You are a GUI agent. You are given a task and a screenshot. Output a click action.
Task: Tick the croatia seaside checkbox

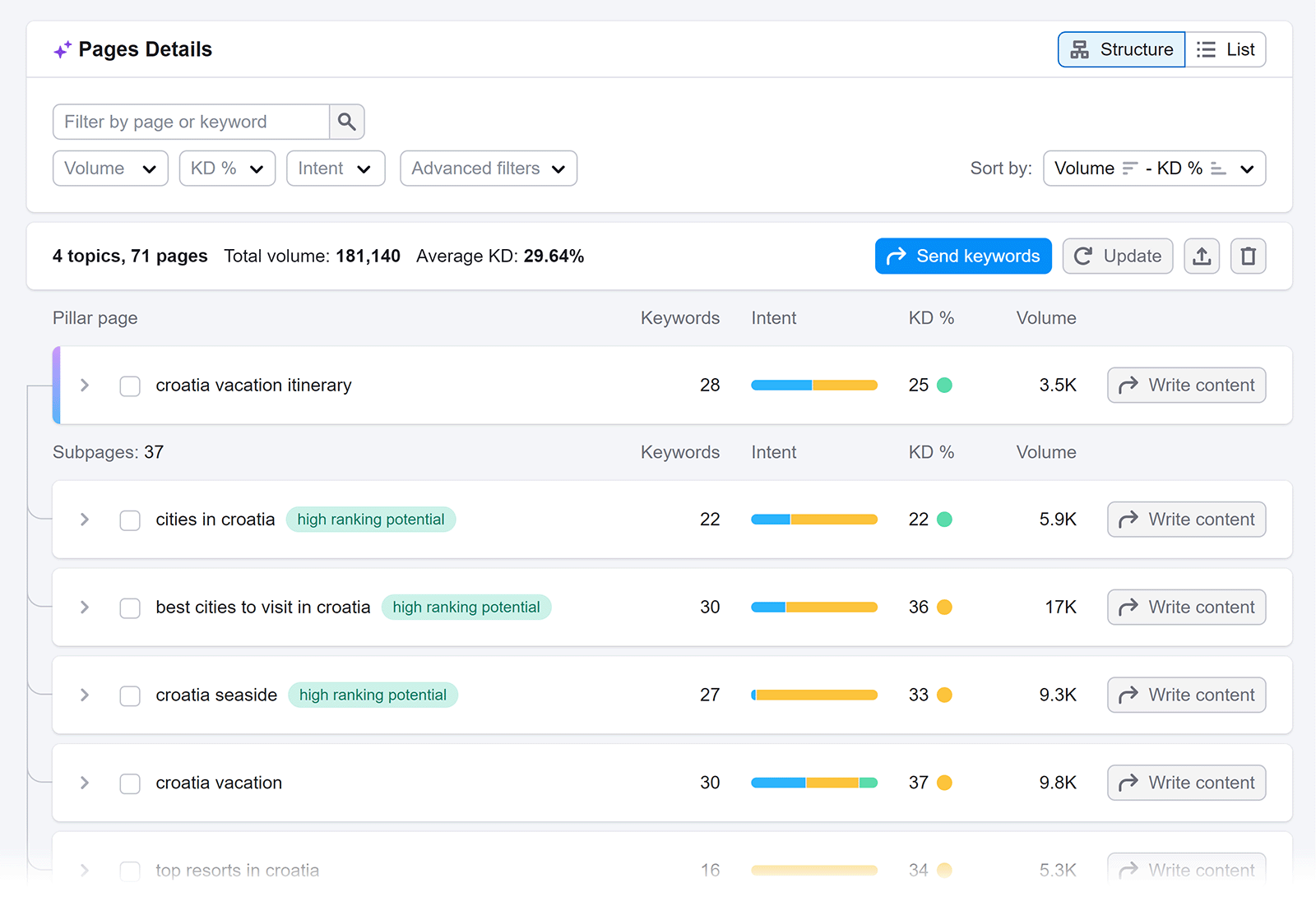(x=130, y=695)
